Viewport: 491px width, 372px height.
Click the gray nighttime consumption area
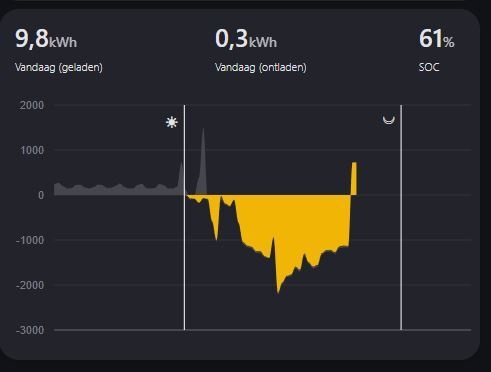[118, 189]
